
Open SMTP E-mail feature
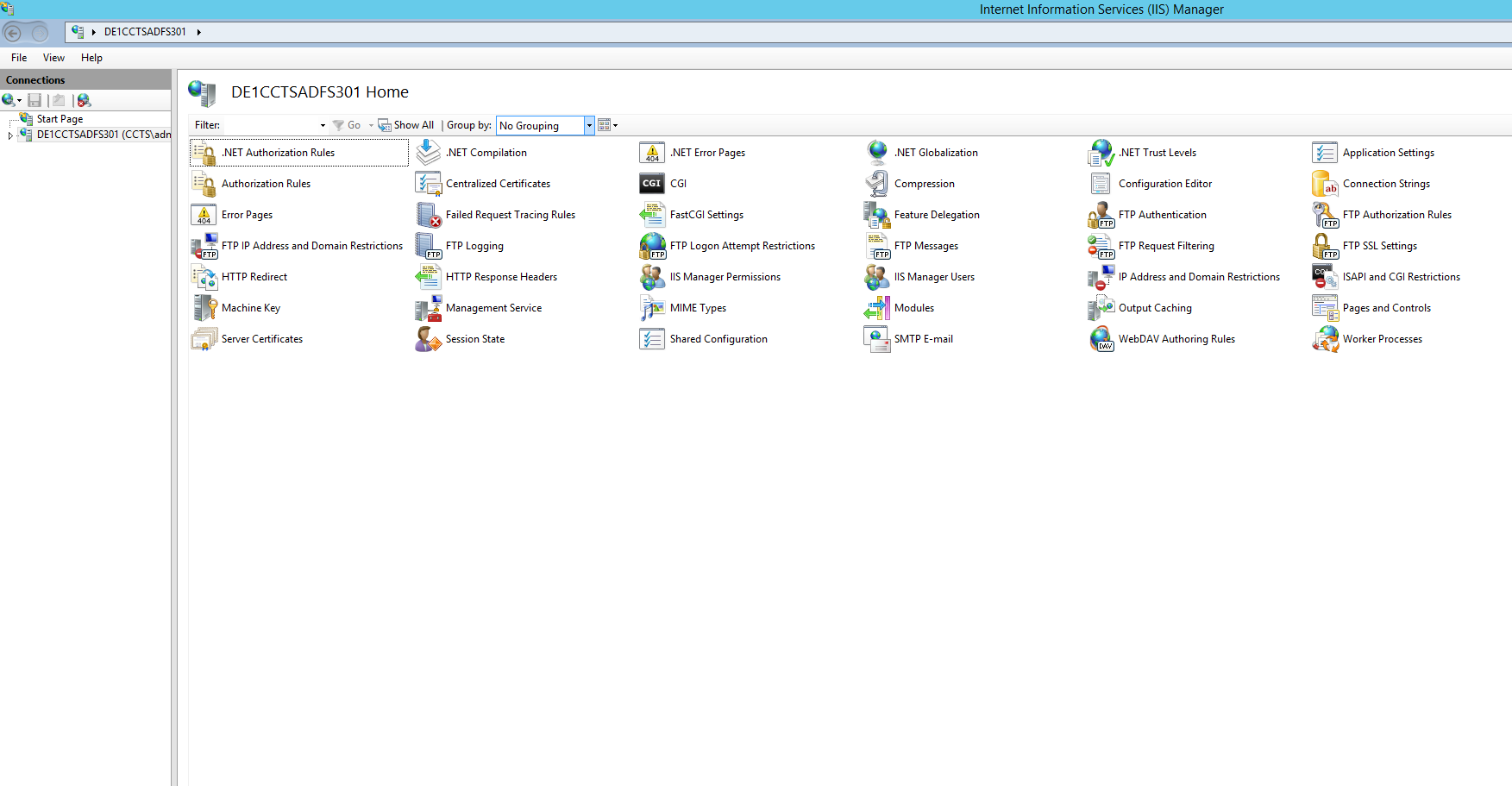[909, 339]
